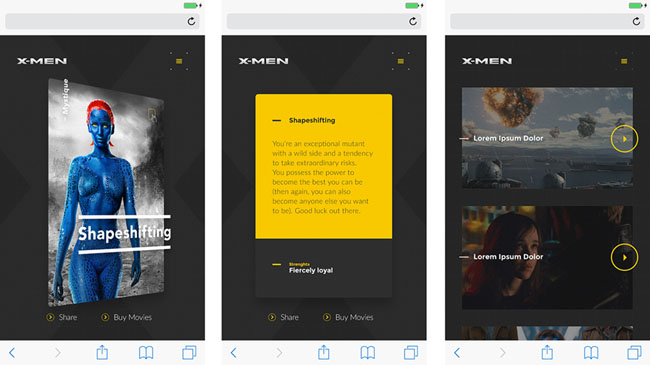Tap the white Shapeshifting title on Mystique card
Screen dimensions: 650x365
coord(125,234)
